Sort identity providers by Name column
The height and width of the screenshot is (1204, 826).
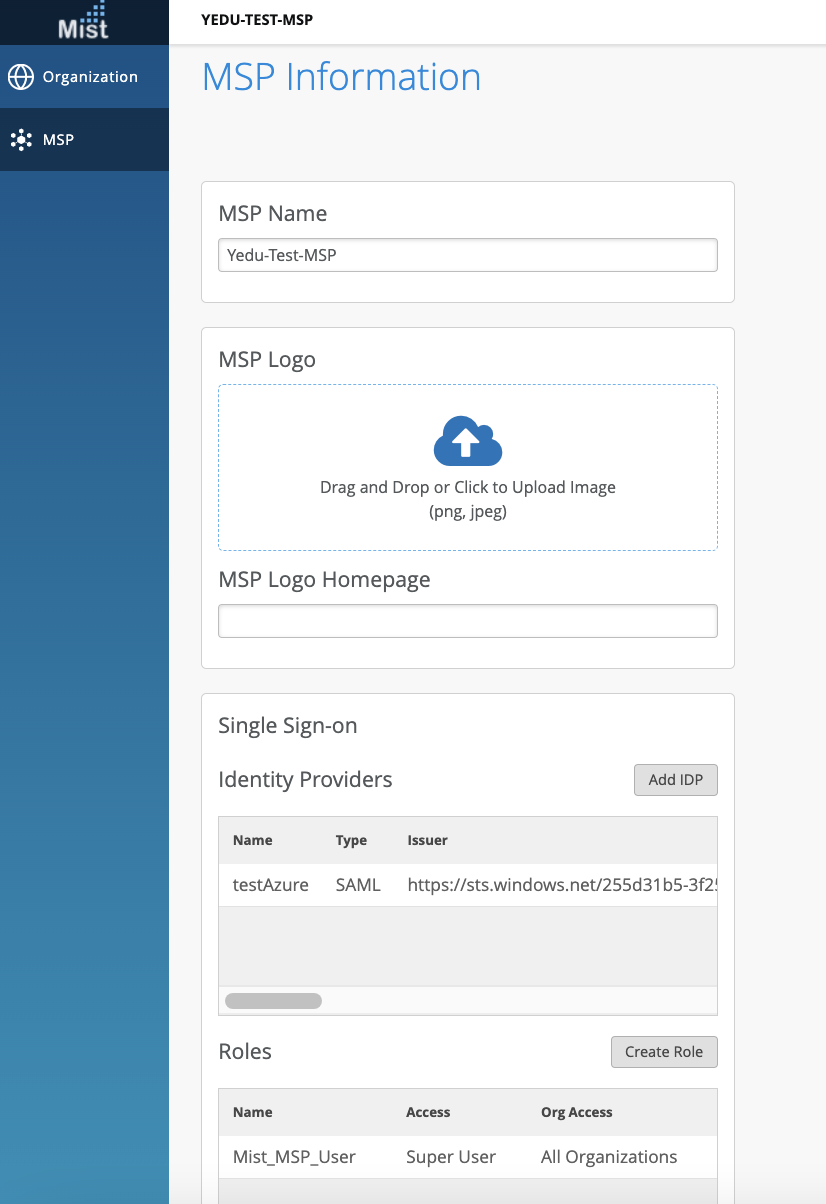coord(253,840)
